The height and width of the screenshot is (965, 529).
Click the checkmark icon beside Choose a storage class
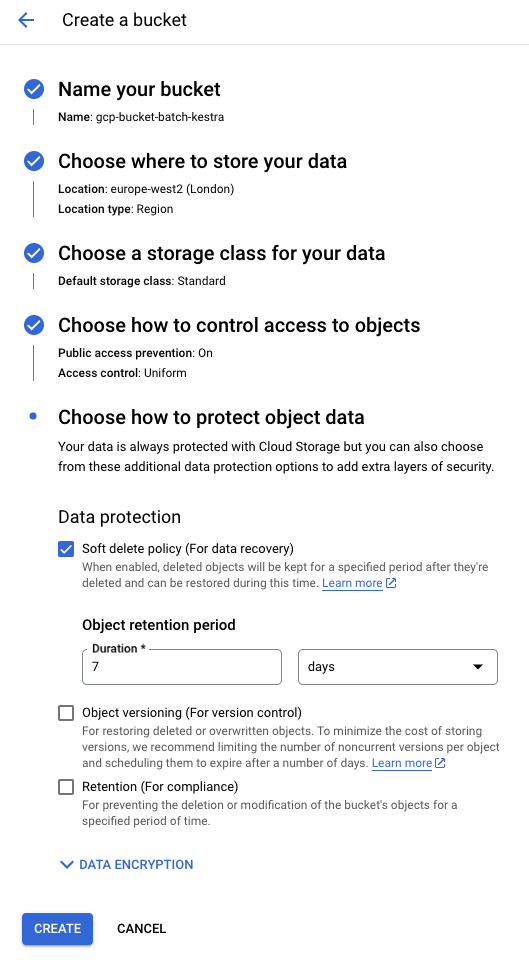(34, 253)
